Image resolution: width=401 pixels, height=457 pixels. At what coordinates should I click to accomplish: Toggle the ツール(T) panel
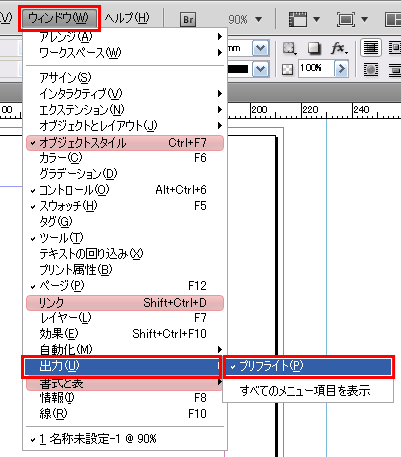pyautogui.click(x=125, y=238)
